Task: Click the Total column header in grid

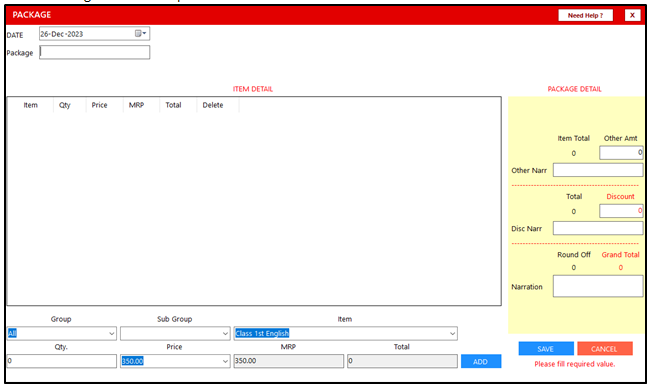Action: tap(173, 105)
